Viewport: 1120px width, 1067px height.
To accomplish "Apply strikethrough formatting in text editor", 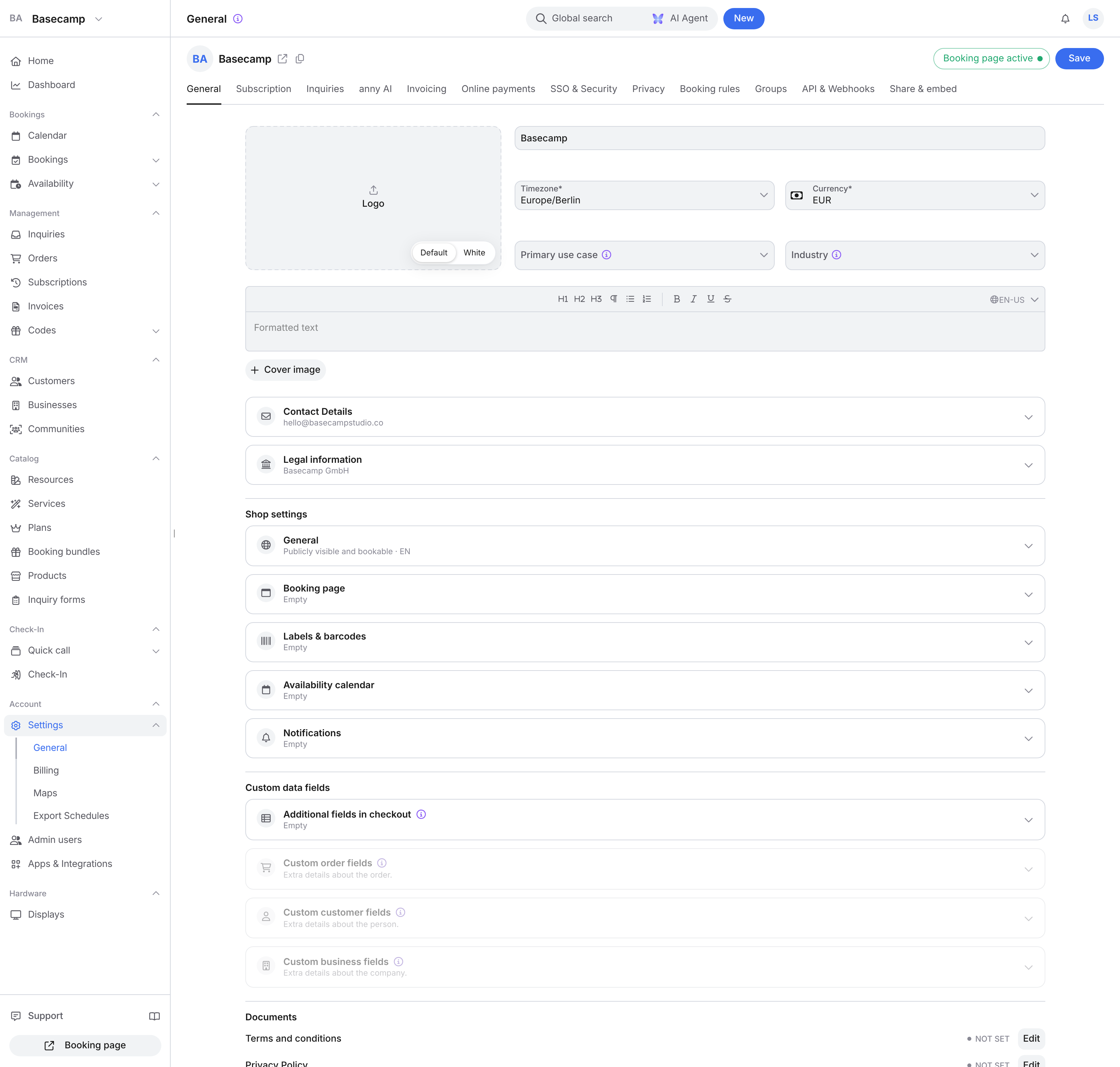I will pos(727,299).
